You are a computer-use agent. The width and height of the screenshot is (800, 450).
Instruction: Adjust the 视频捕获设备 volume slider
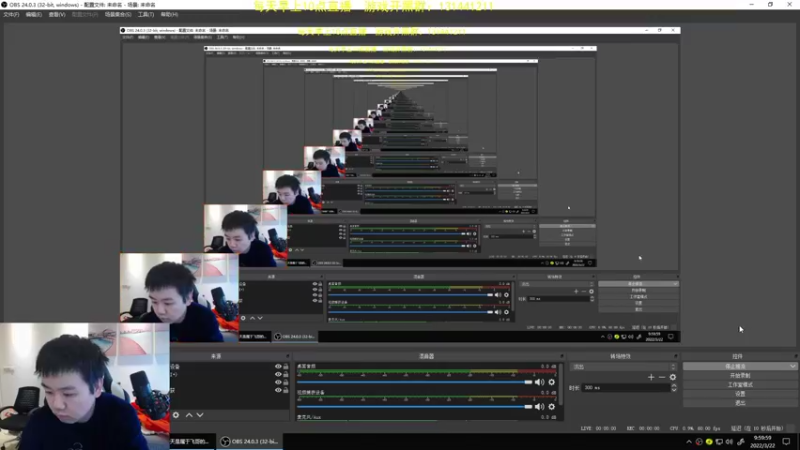pyautogui.click(x=414, y=407)
